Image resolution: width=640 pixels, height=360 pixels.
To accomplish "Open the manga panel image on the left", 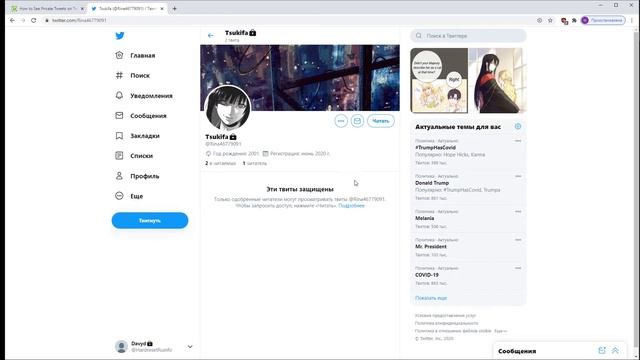I will click(x=439, y=80).
